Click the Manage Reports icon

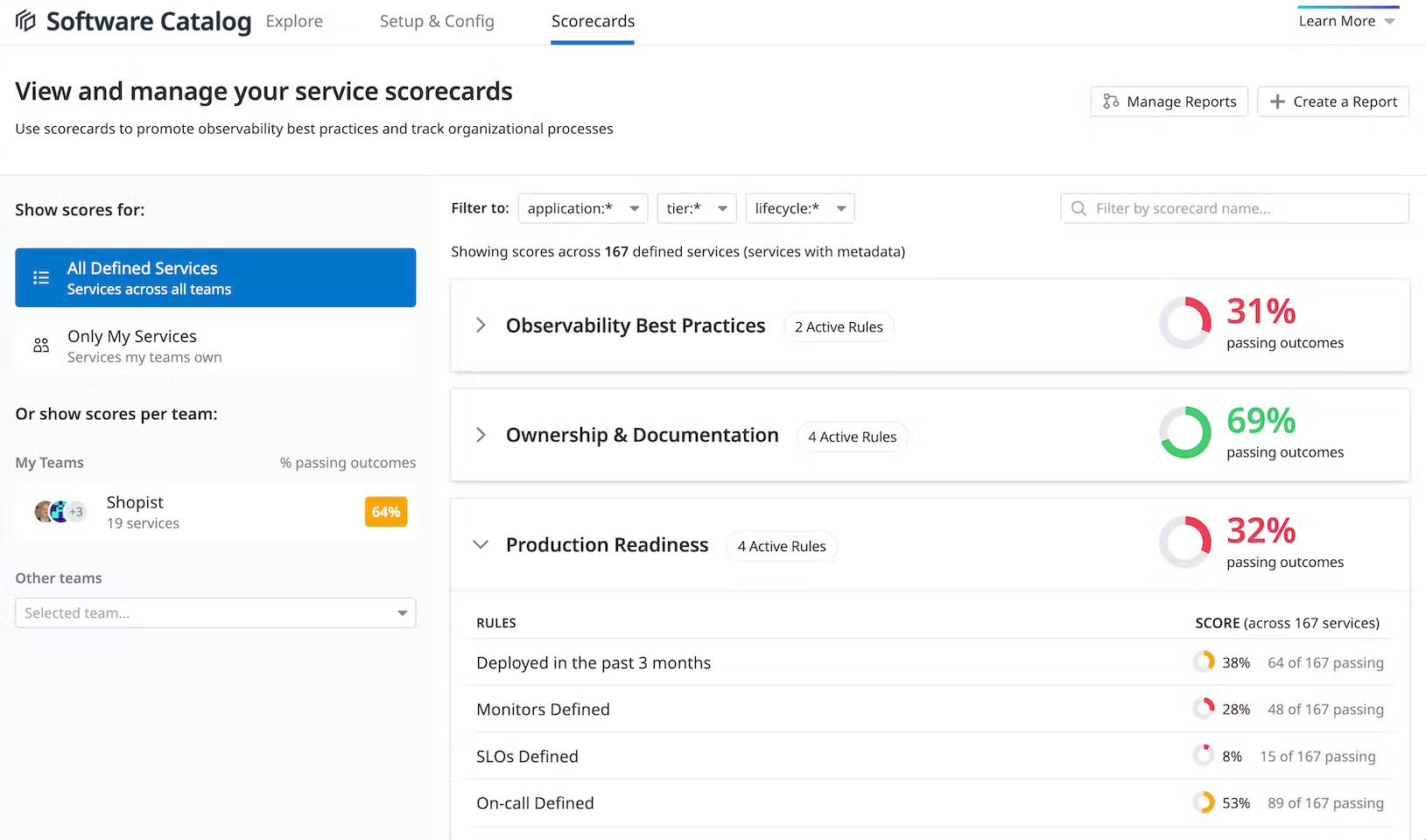tap(1111, 101)
